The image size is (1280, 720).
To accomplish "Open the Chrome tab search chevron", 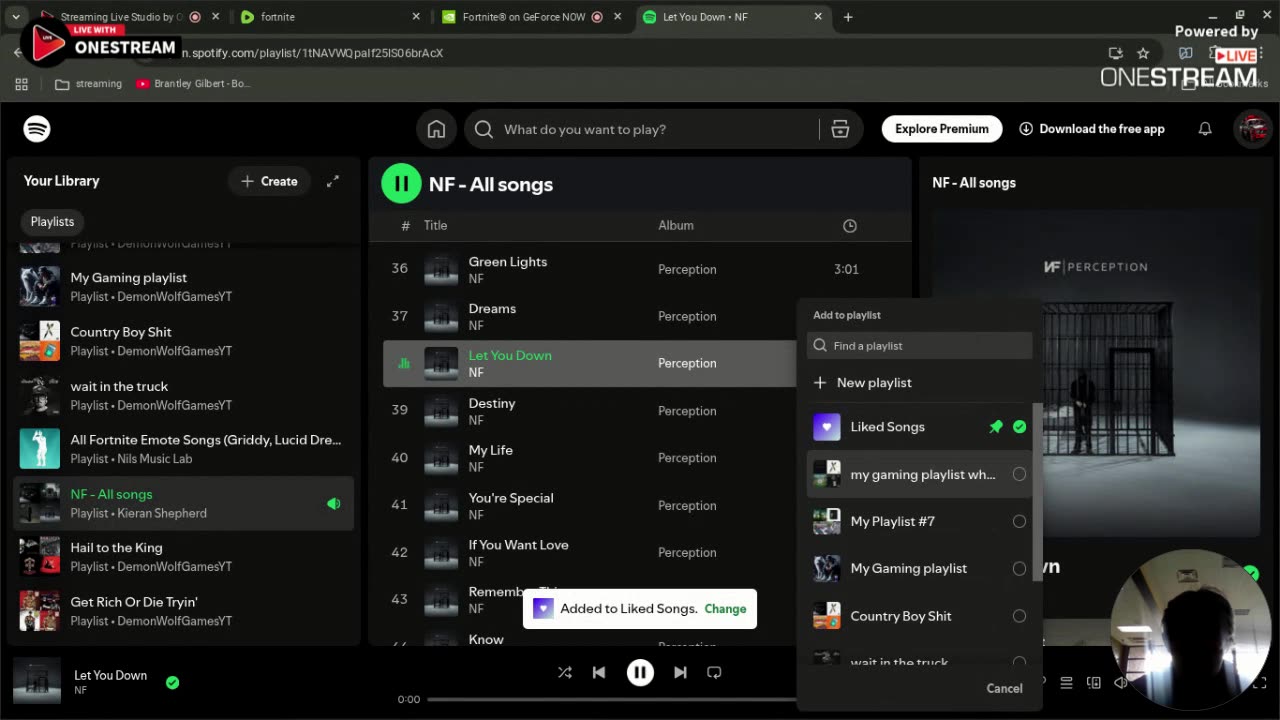I will pyautogui.click(x=16, y=17).
